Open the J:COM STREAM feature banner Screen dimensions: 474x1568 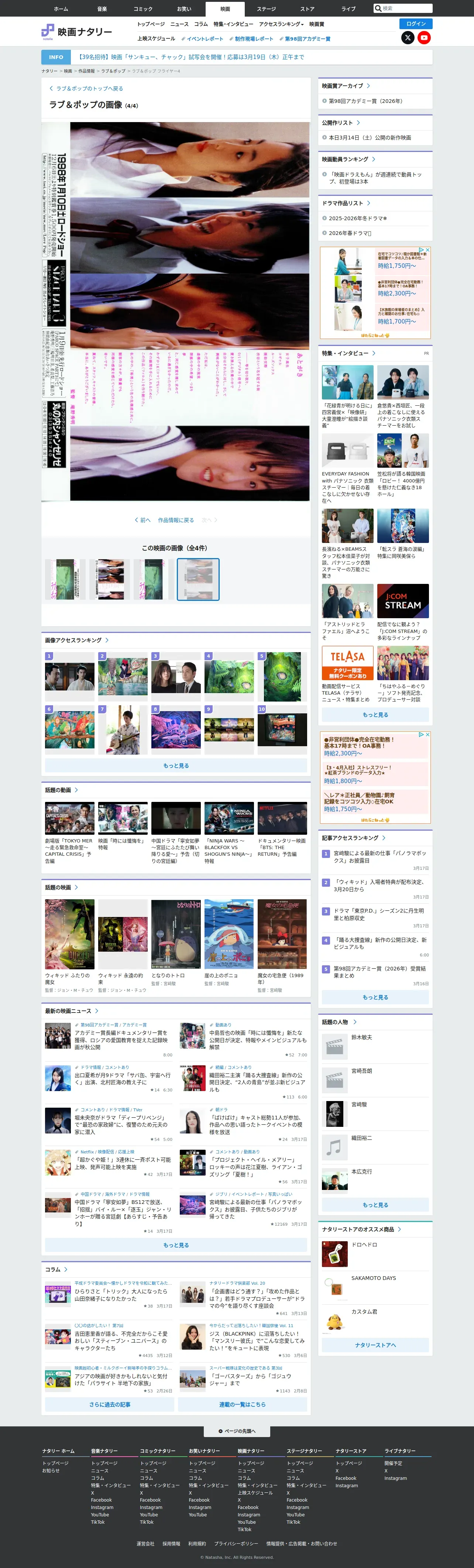point(403,601)
